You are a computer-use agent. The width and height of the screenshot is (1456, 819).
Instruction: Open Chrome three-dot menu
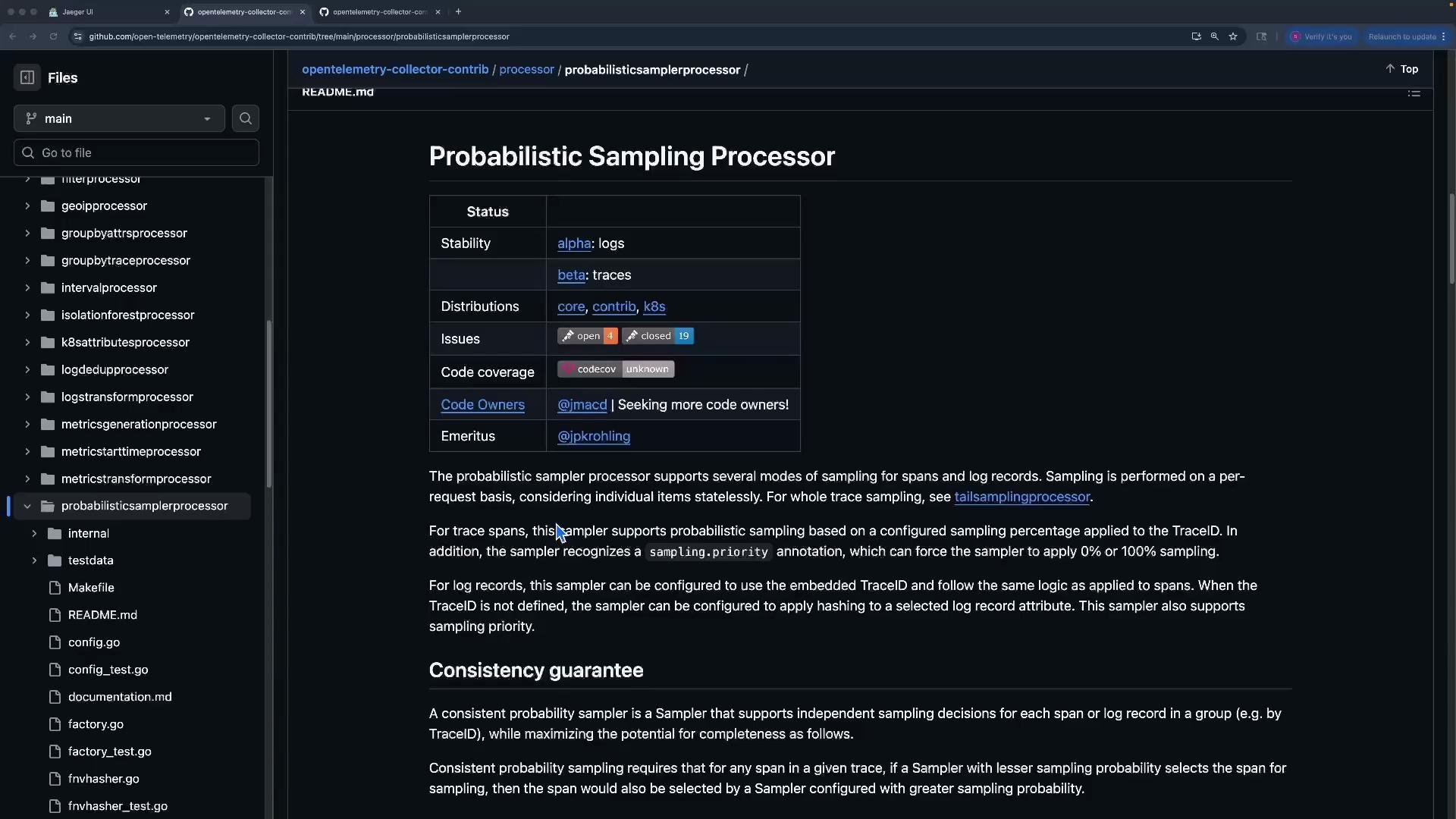(1443, 36)
